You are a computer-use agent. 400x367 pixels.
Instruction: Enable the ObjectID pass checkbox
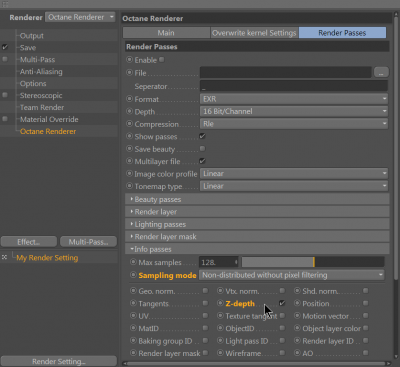pos(282,328)
